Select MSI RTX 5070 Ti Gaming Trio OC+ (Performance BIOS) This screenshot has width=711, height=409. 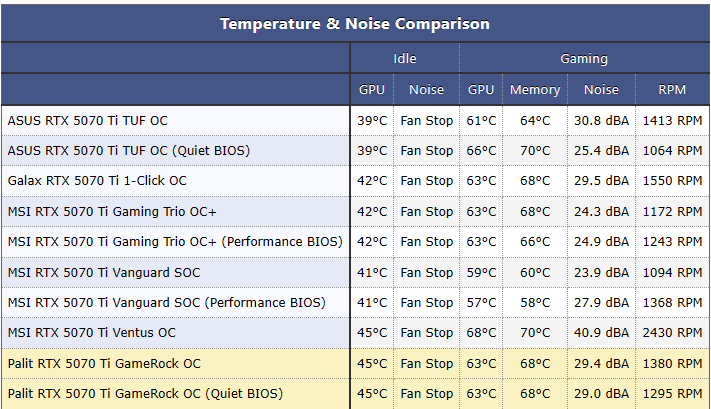[x=175, y=242]
